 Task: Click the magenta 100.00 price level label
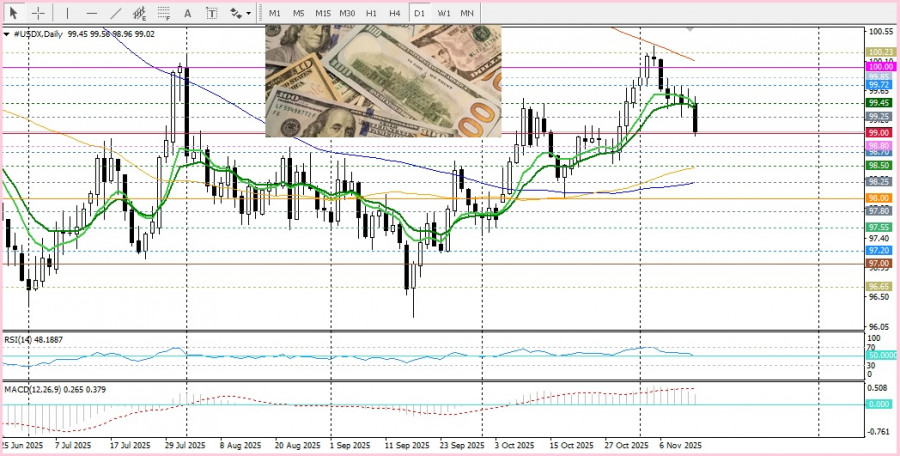[x=880, y=67]
